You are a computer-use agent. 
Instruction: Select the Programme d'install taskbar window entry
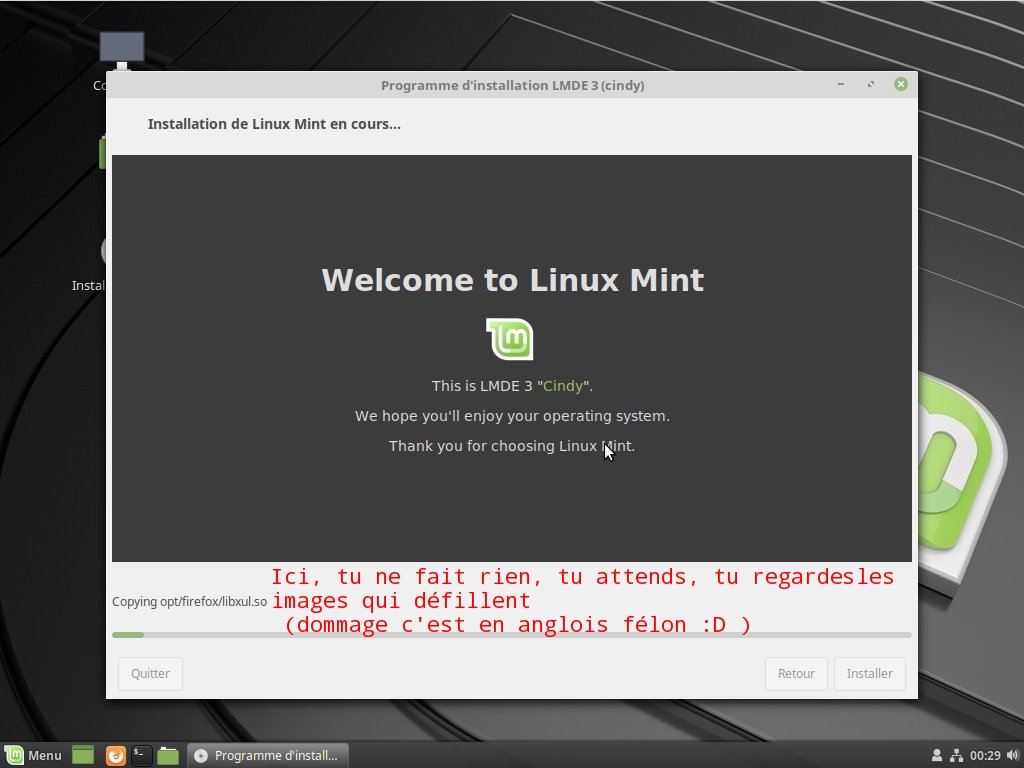pos(267,755)
